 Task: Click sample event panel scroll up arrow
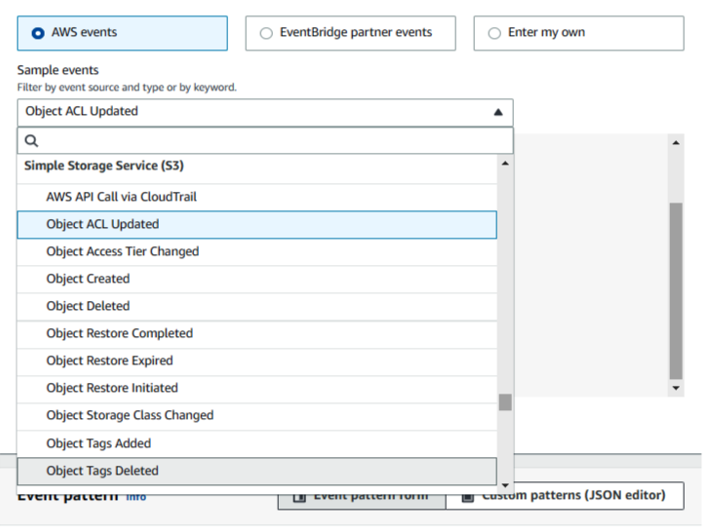pos(676,143)
